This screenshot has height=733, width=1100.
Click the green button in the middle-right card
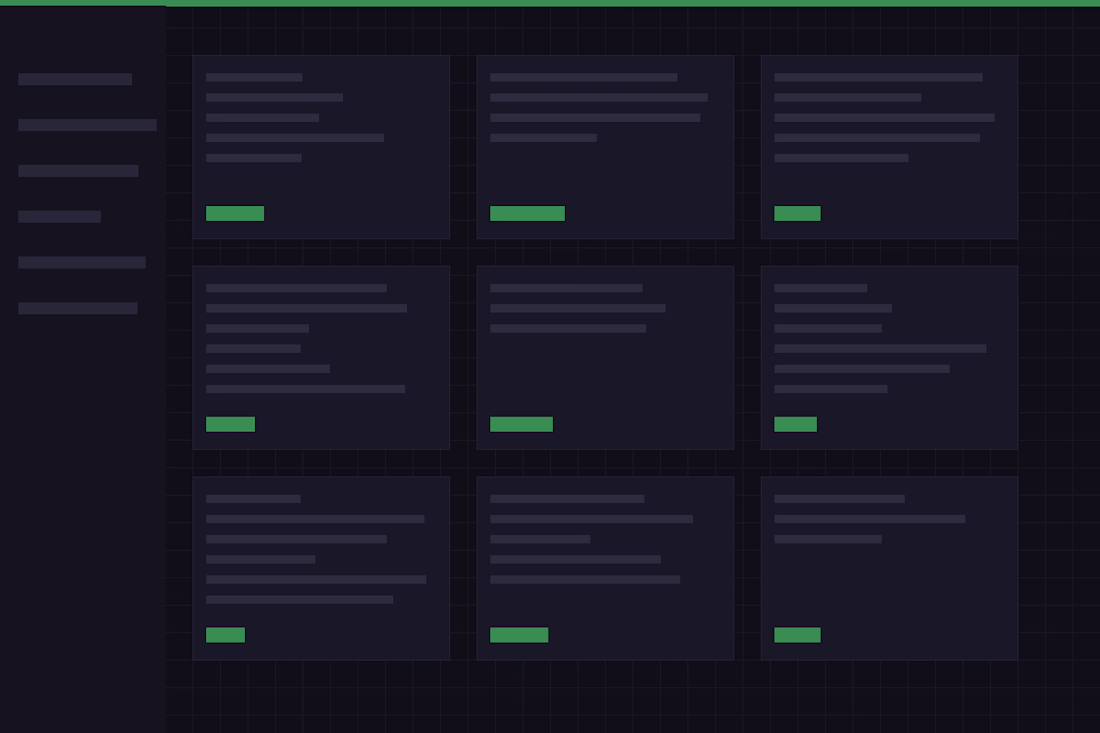(796, 424)
